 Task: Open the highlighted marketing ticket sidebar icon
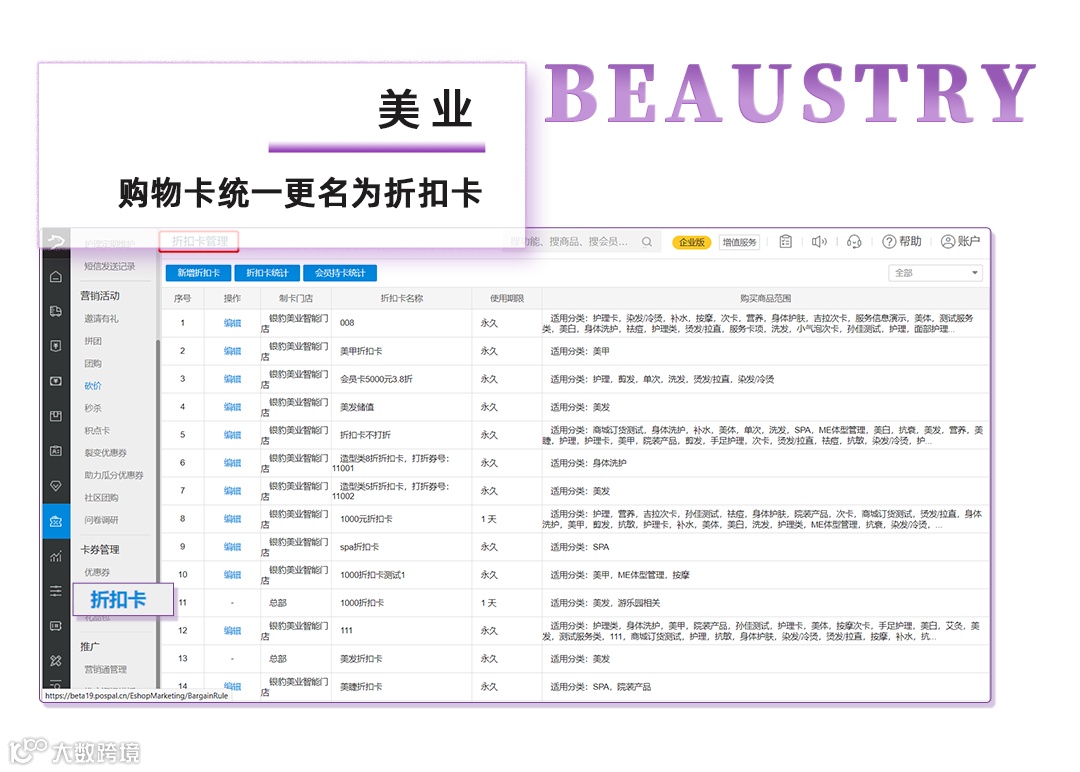coord(56,521)
